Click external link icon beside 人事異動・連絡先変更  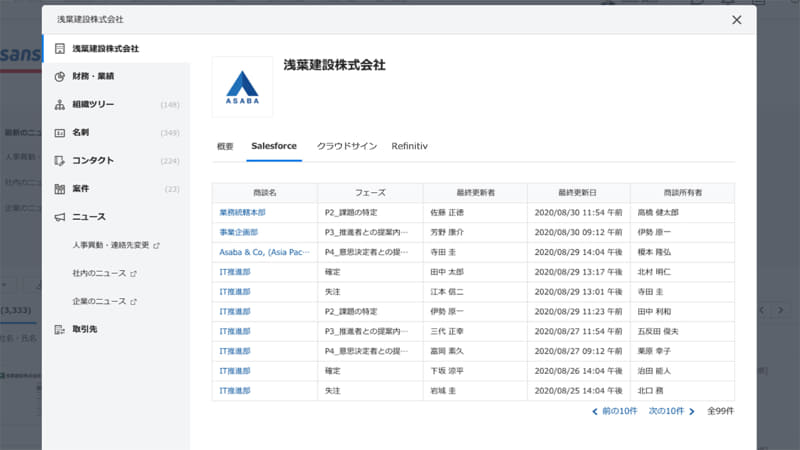tap(157, 245)
